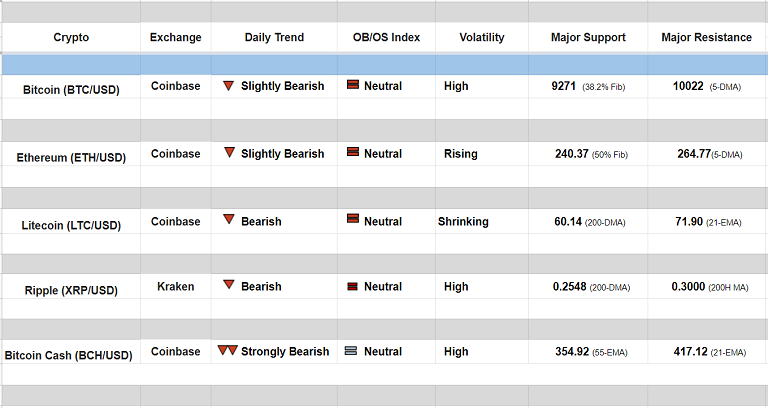This screenshot has width=768, height=408.
Task: Click the Major Resistance column header
Action: click(x=706, y=38)
